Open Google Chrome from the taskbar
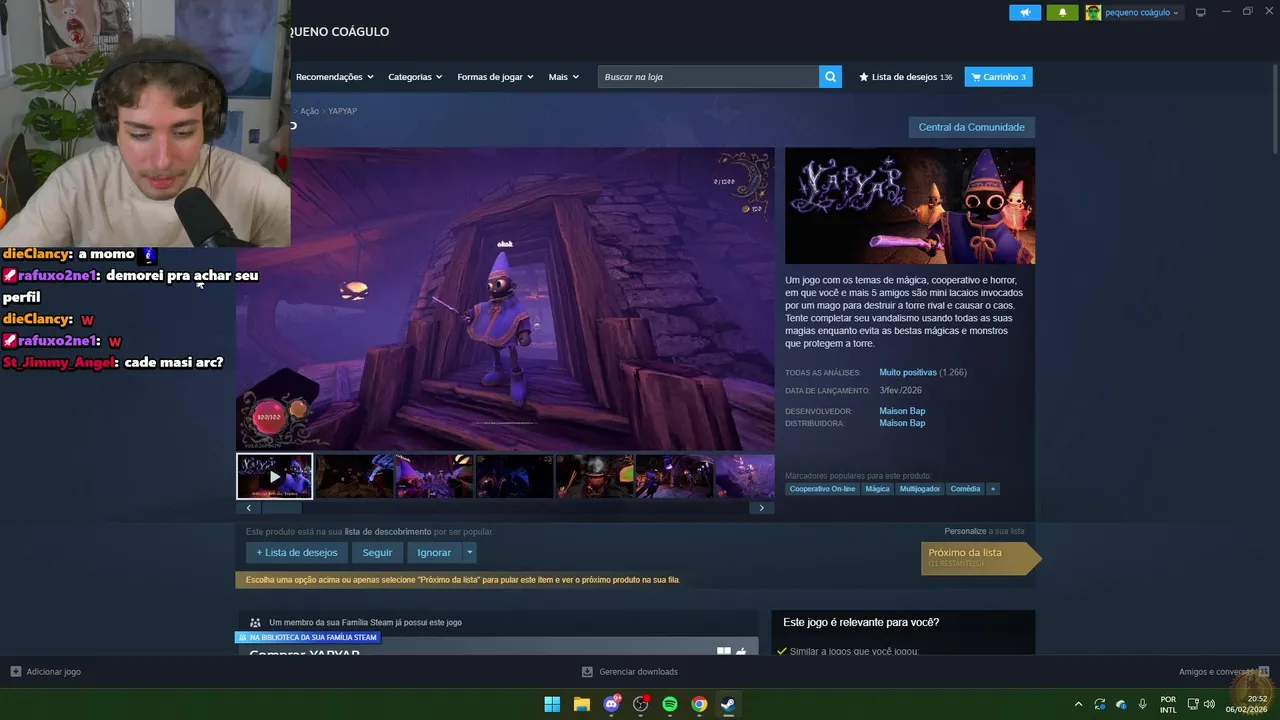 click(x=699, y=704)
